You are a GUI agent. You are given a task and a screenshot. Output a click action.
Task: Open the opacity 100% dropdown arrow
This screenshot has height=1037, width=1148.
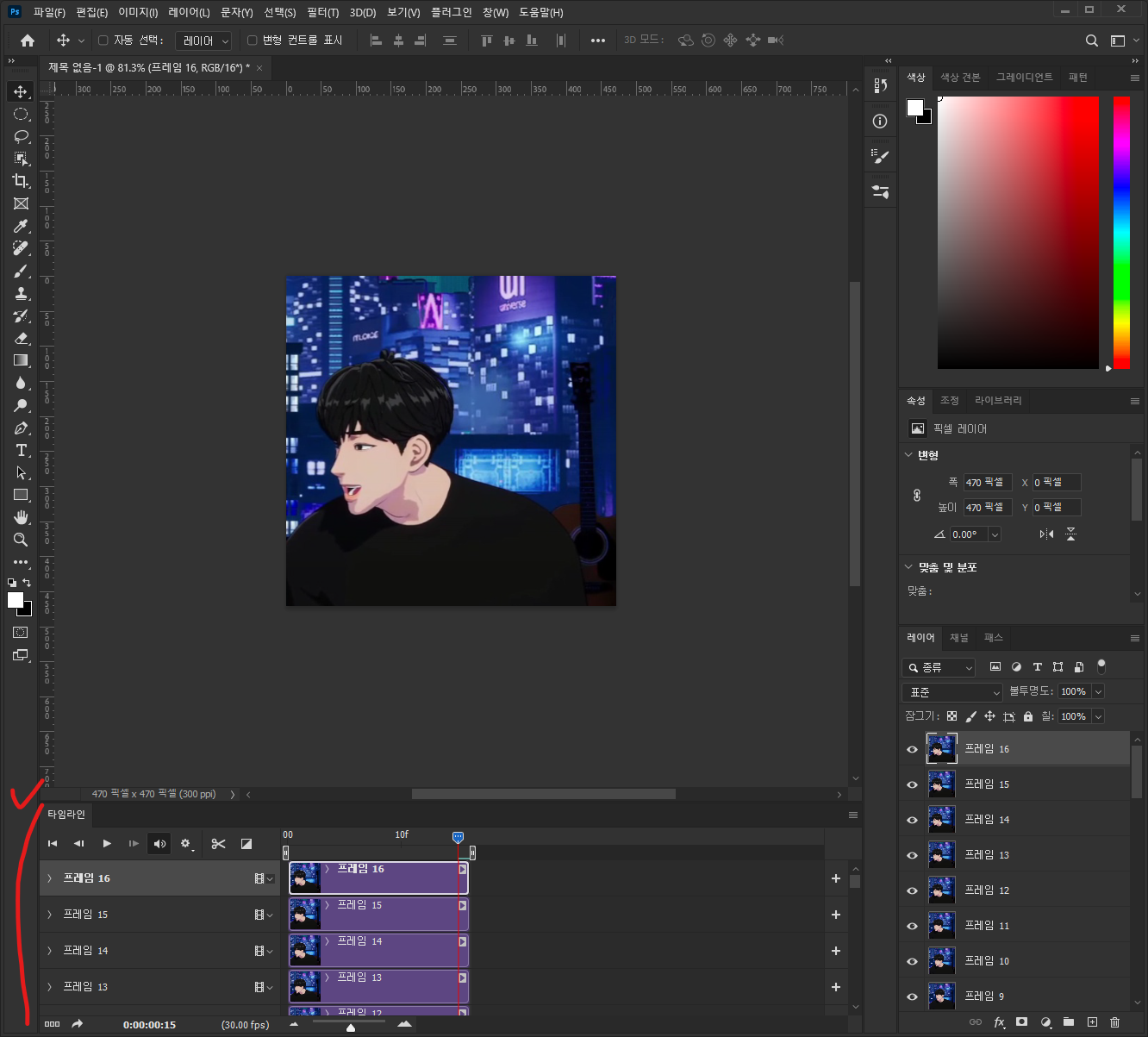click(x=1098, y=692)
